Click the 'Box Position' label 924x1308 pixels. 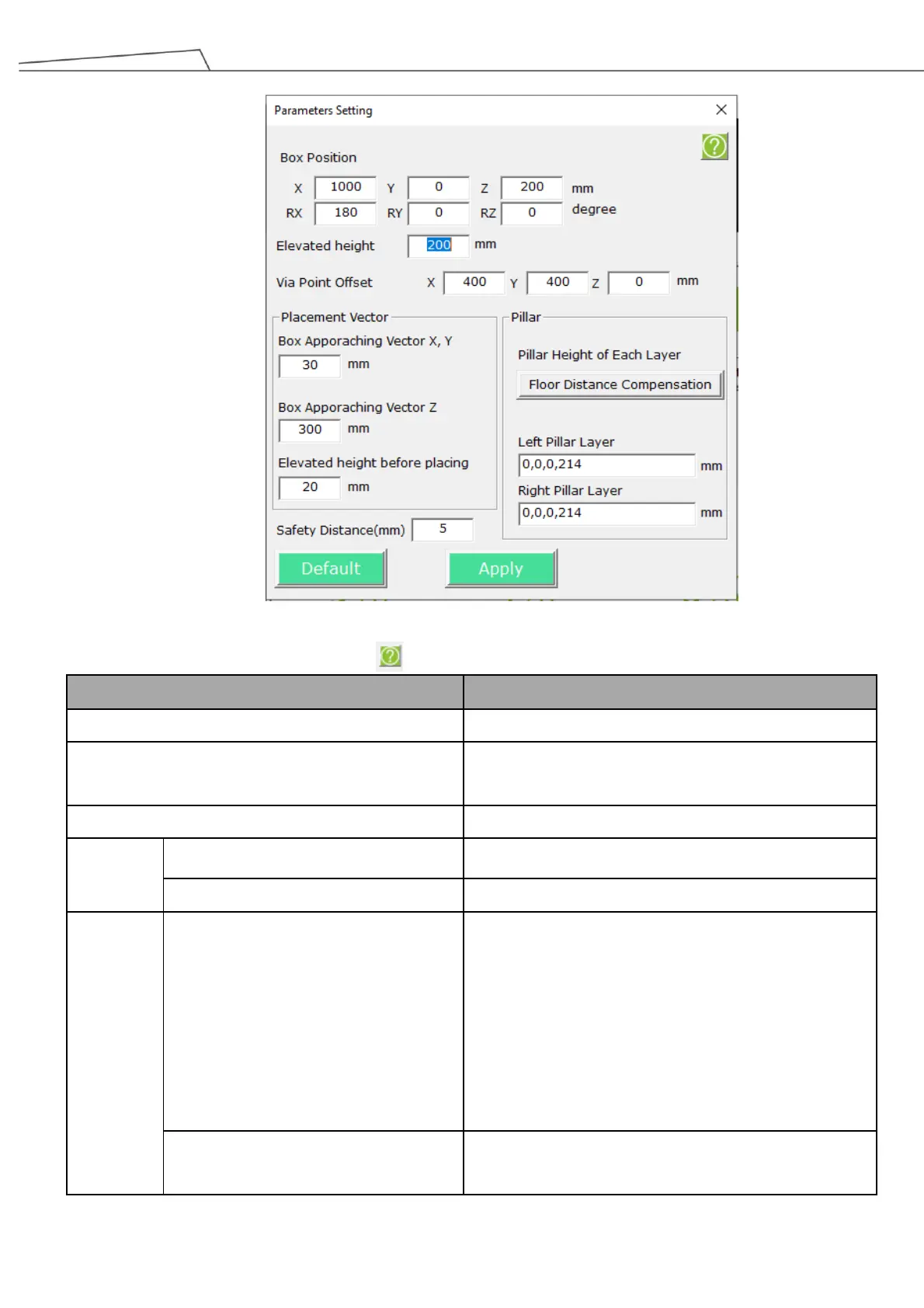tap(318, 158)
